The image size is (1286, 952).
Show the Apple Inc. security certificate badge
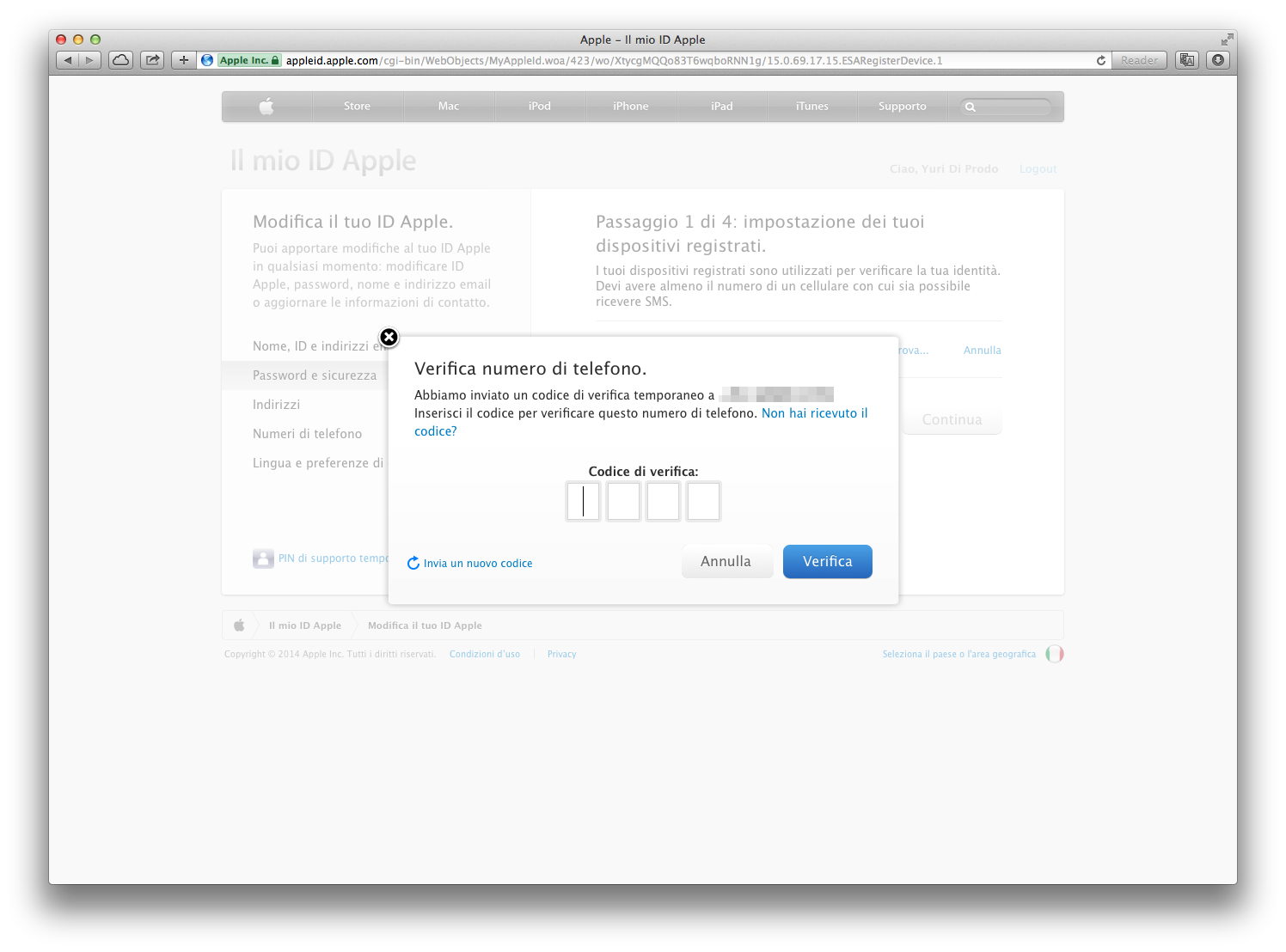[249, 60]
